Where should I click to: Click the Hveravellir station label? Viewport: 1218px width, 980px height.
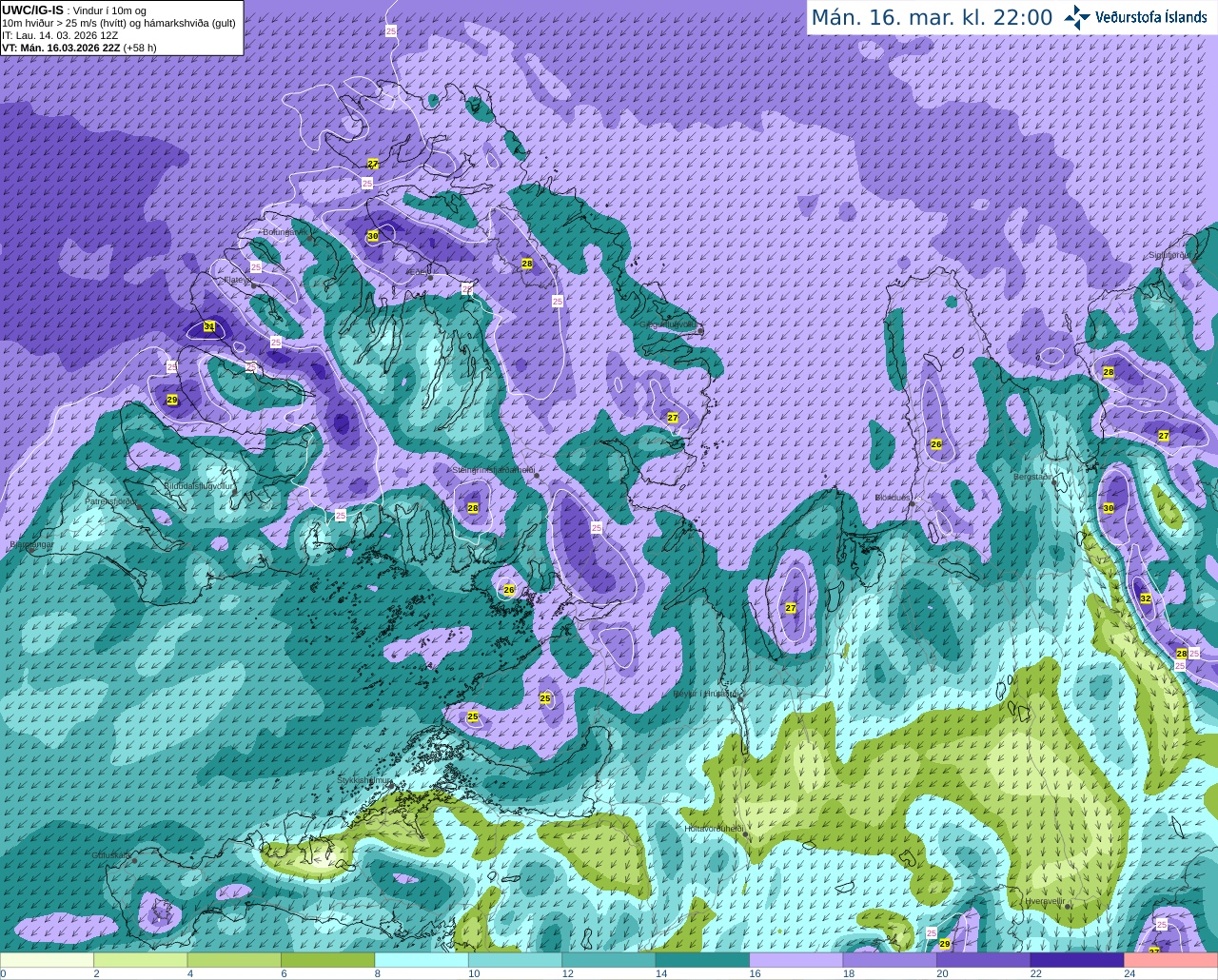(1045, 901)
